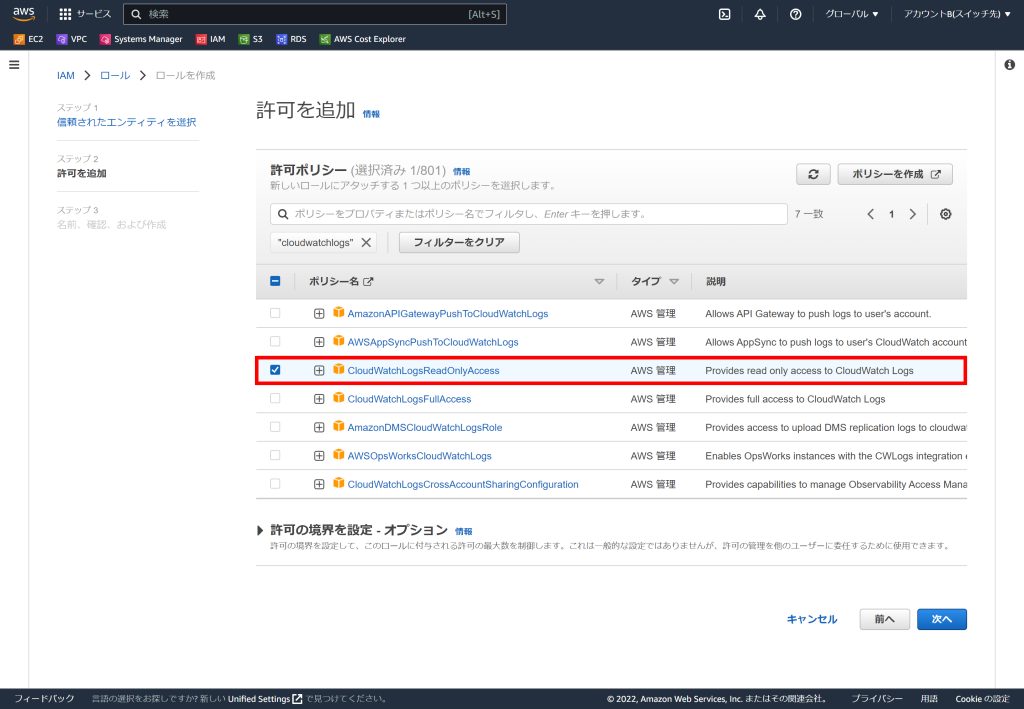Check CloudWatchLogsFullAccess policy checkbox
This screenshot has width=1024, height=709.
point(275,398)
